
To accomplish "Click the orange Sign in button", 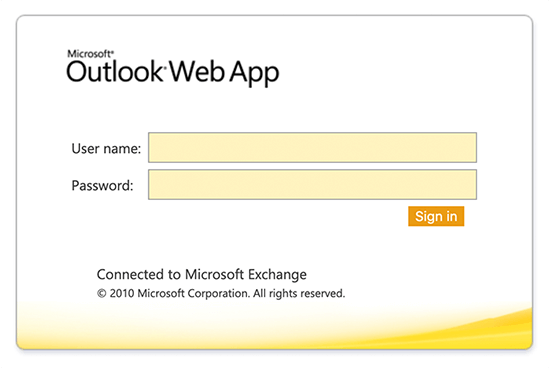I will (436, 216).
